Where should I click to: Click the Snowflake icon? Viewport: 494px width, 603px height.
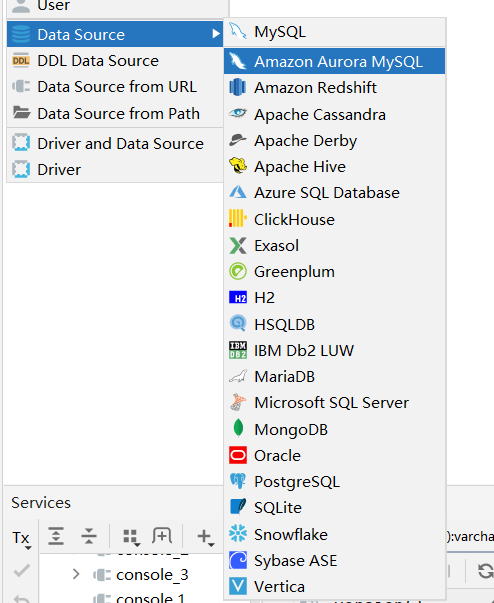(x=238, y=534)
